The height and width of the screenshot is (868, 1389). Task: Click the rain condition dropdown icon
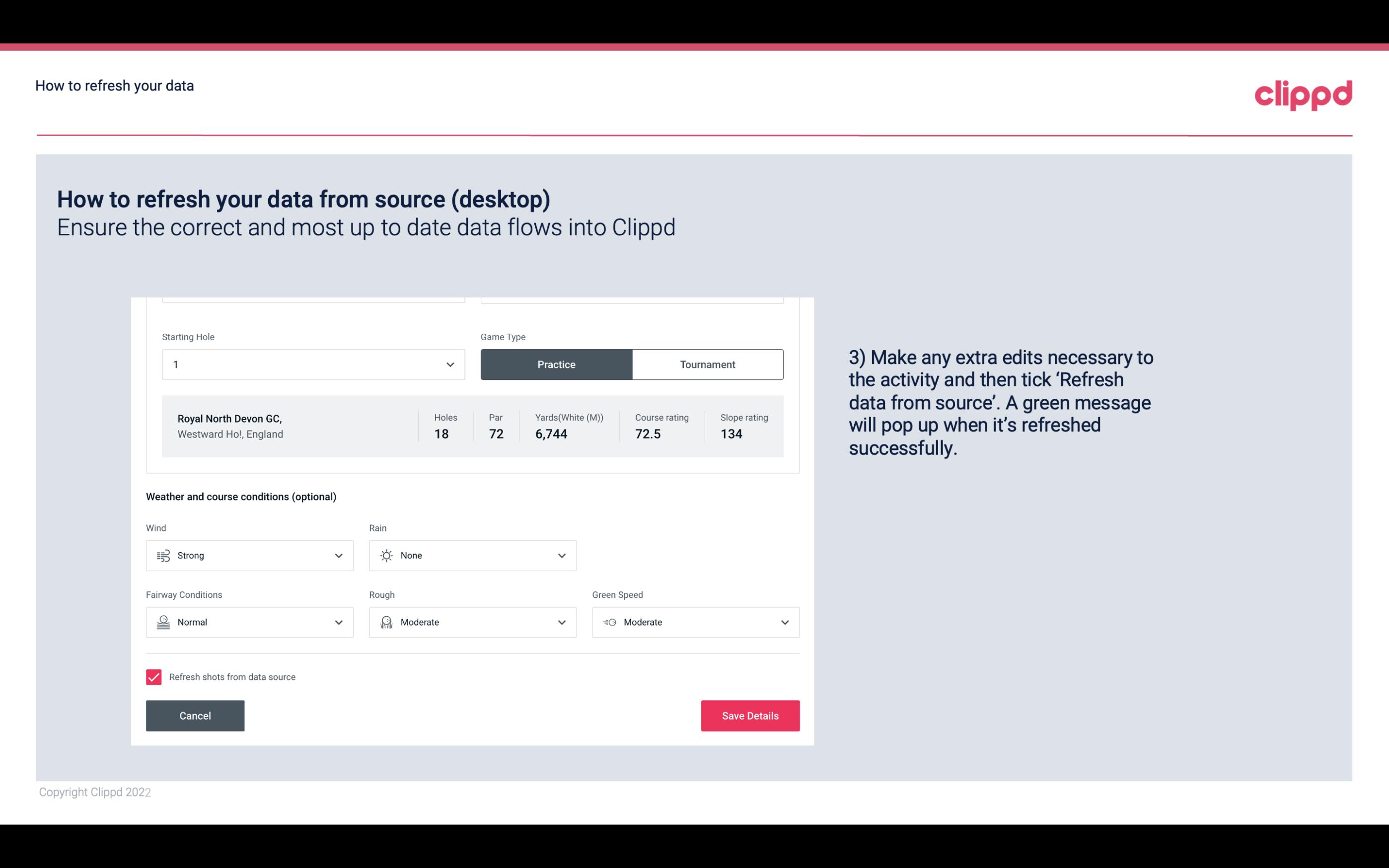[560, 555]
